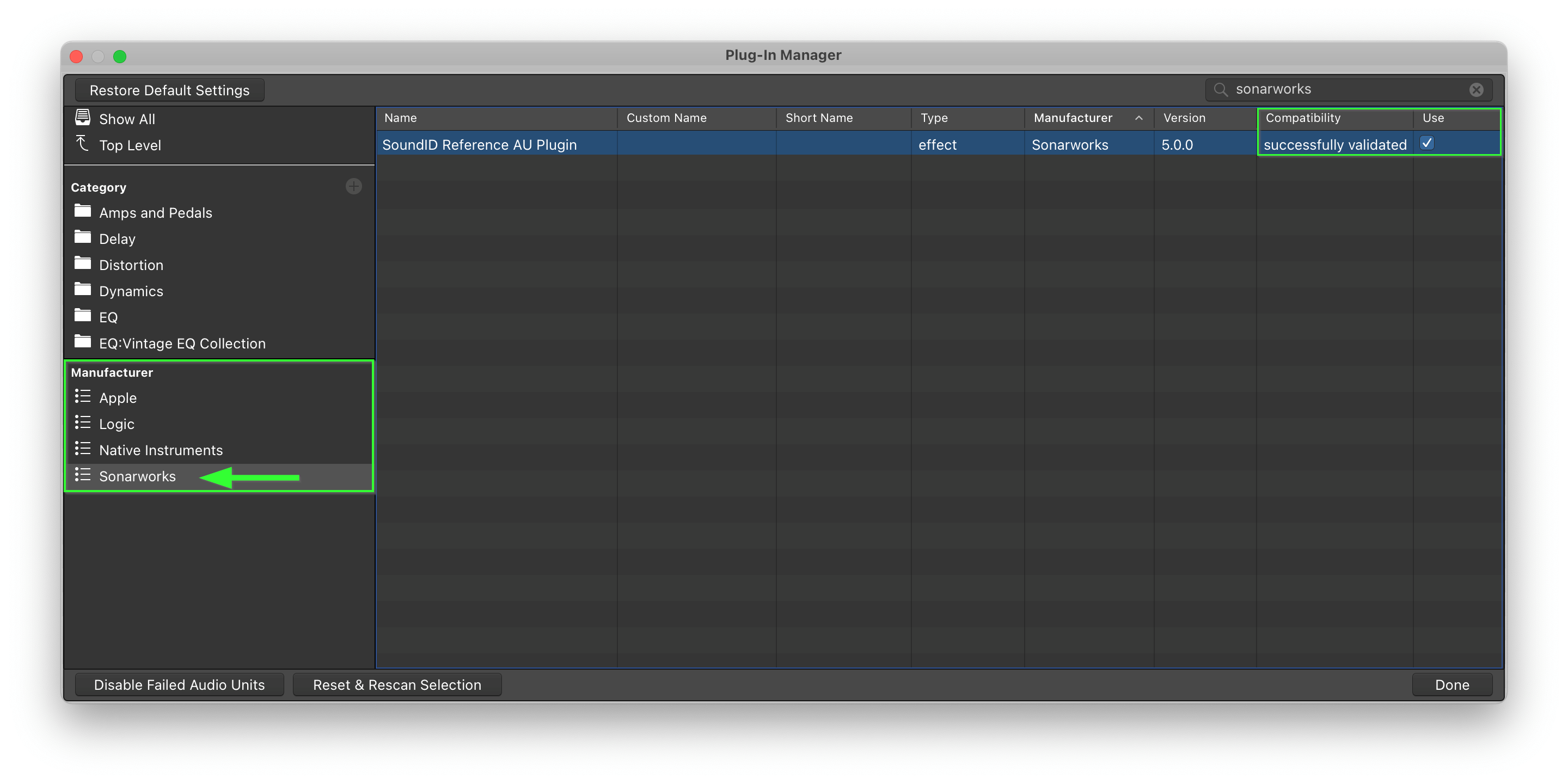The width and height of the screenshot is (1568, 784).
Task: Click the Amps and Pedals folder icon
Action: coord(83,211)
